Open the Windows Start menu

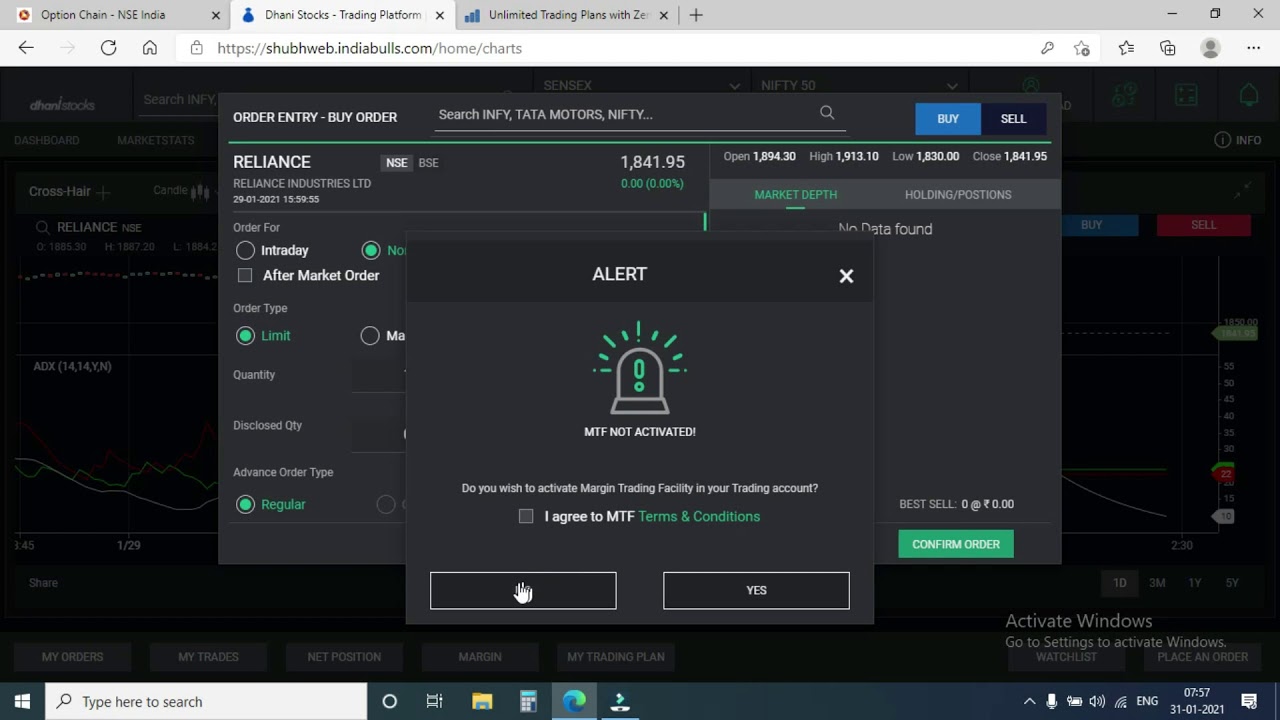coord(22,701)
